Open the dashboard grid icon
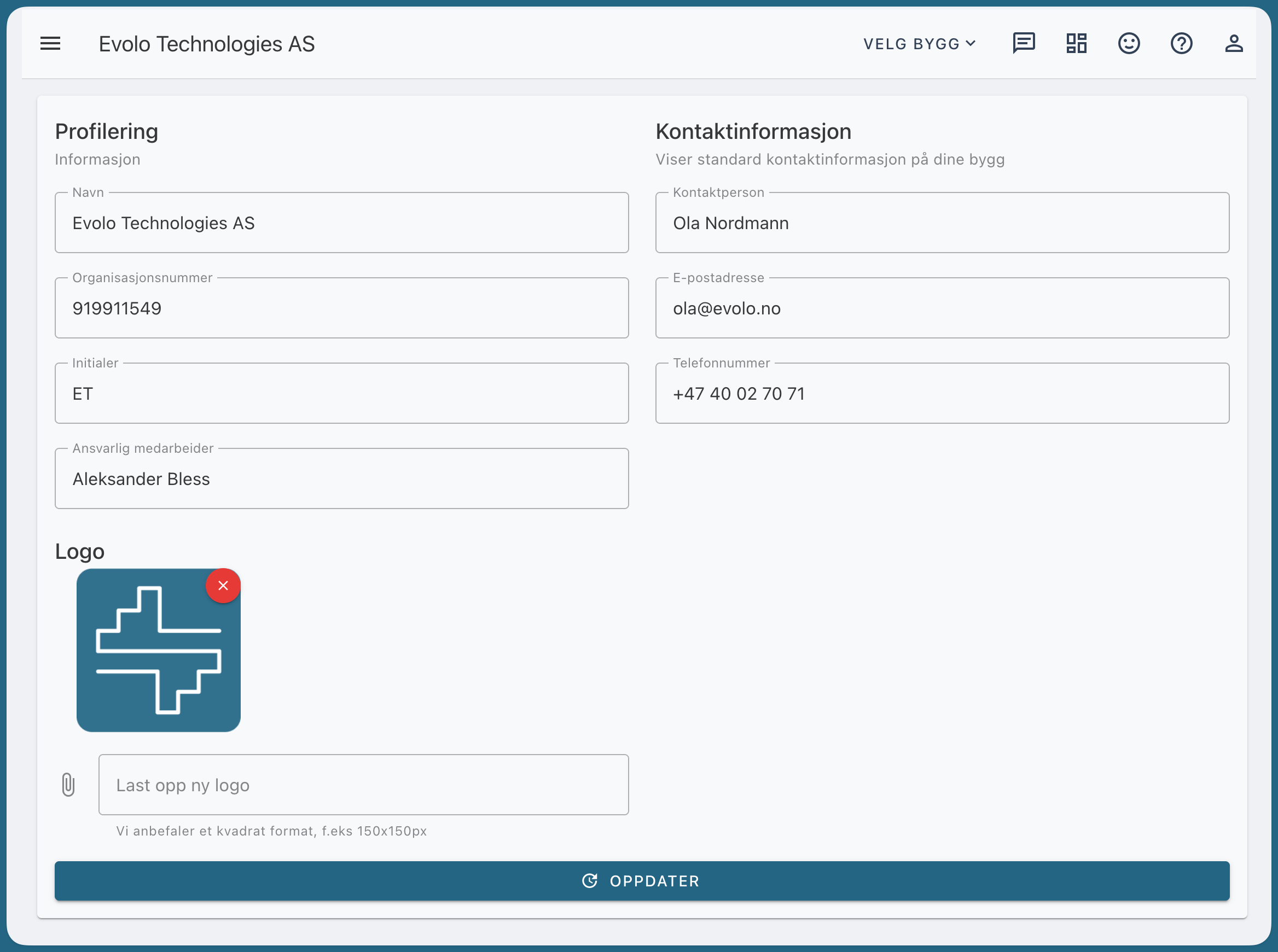The height and width of the screenshot is (952, 1278). coord(1076,43)
